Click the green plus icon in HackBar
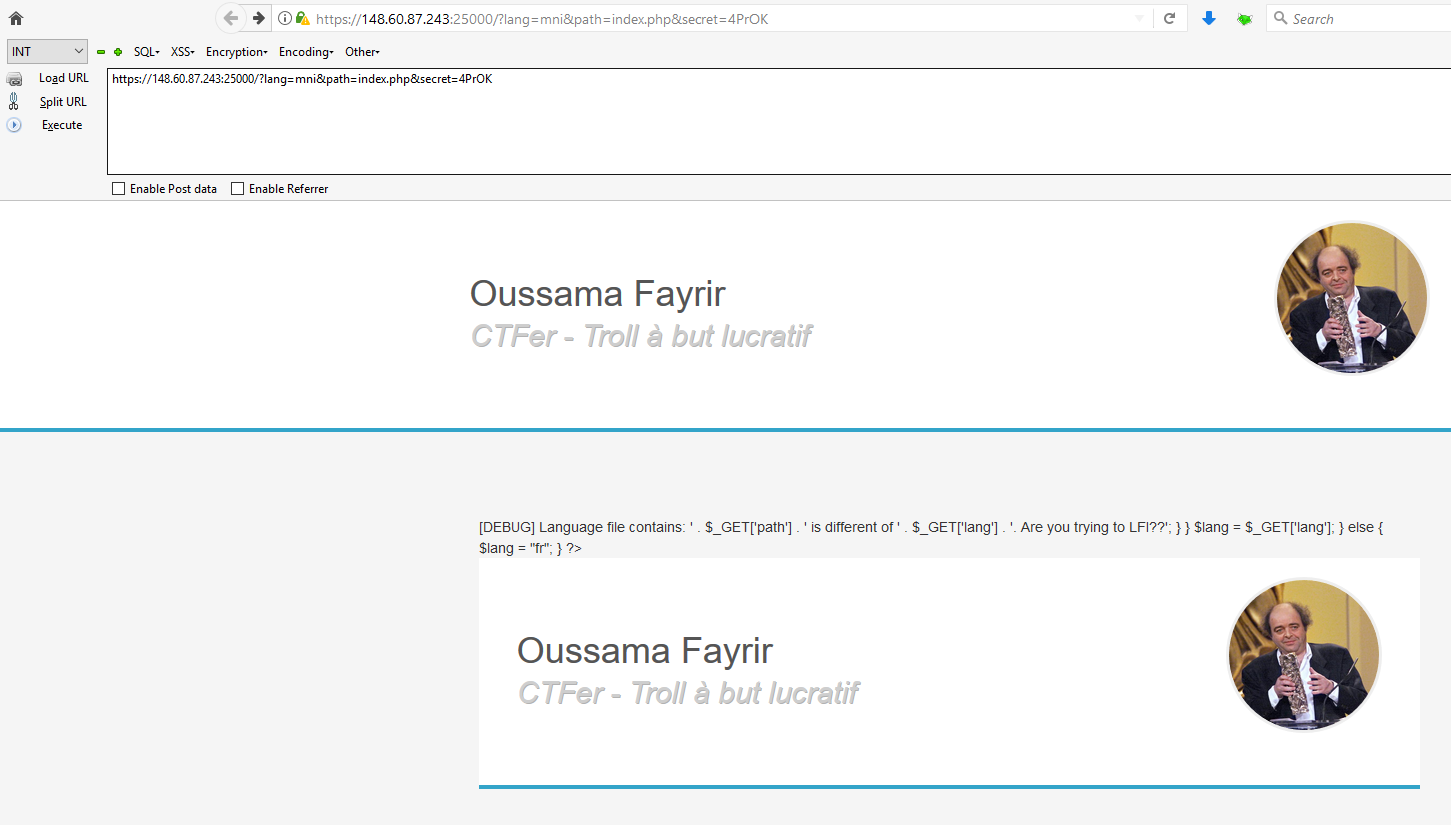1451x825 pixels. point(118,52)
